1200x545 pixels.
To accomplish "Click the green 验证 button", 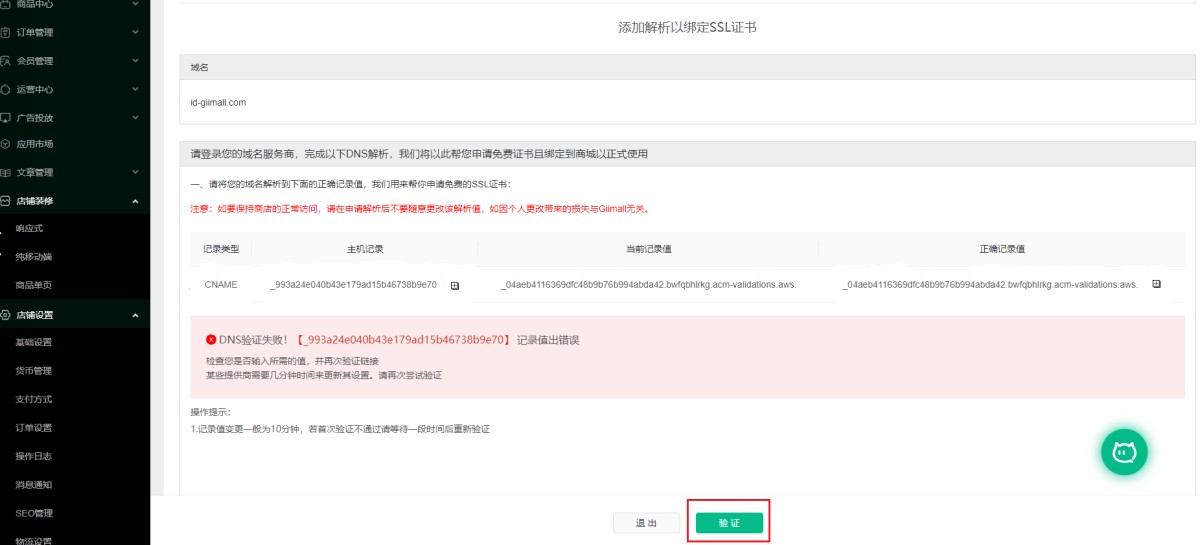I will click(x=729, y=523).
